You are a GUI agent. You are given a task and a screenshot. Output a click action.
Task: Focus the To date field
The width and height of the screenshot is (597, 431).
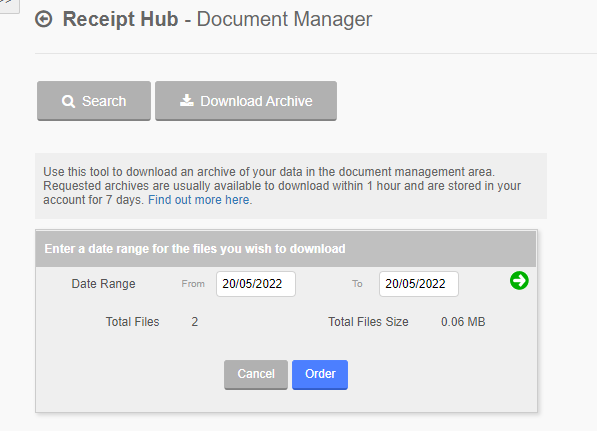(x=419, y=284)
